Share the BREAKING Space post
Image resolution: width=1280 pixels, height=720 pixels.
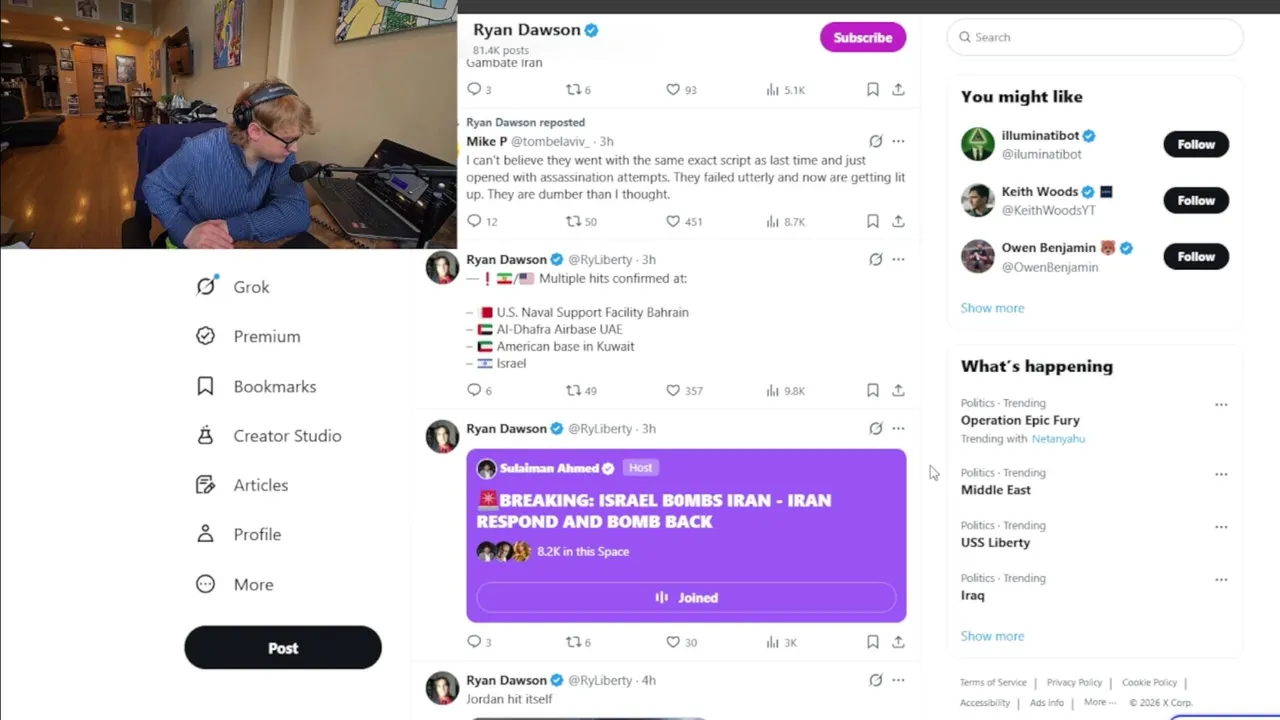[898, 642]
